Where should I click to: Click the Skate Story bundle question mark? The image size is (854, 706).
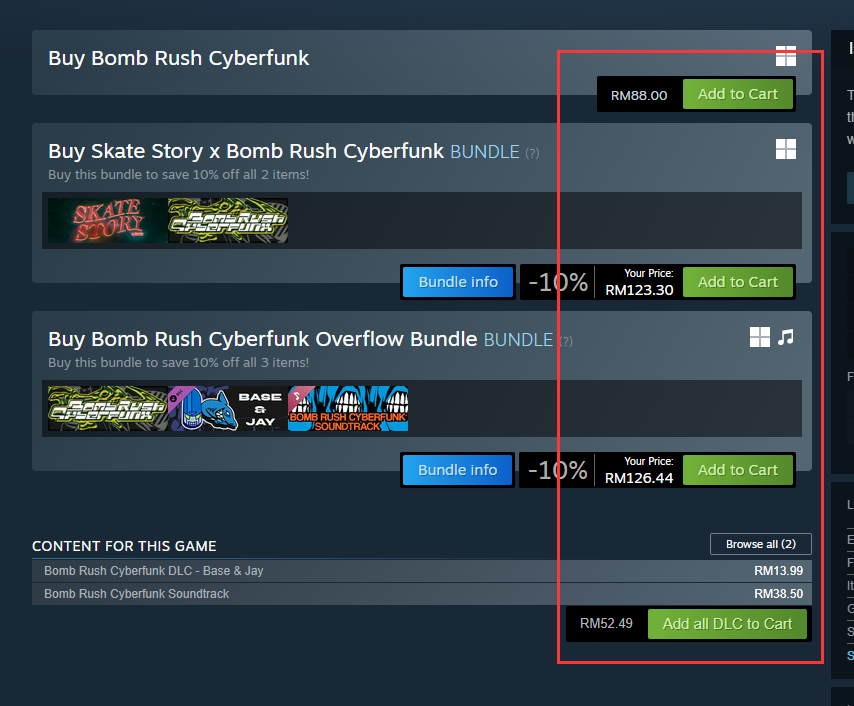pyautogui.click(x=532, y=153)
